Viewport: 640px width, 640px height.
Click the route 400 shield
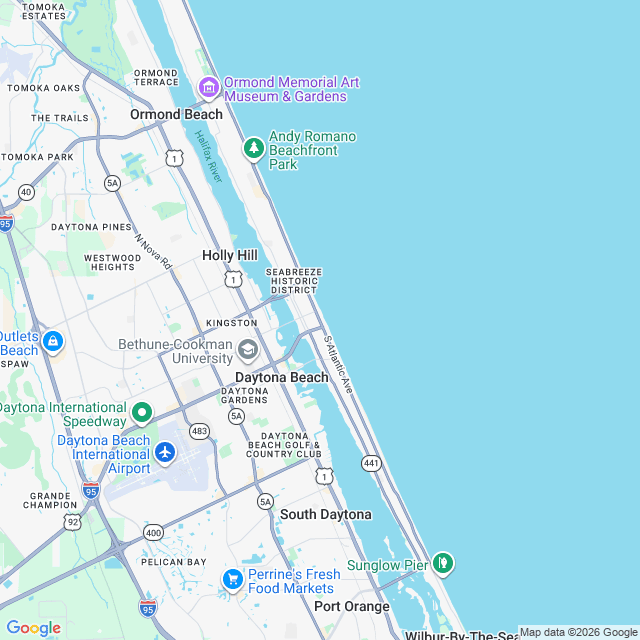(x=153, y=533)
